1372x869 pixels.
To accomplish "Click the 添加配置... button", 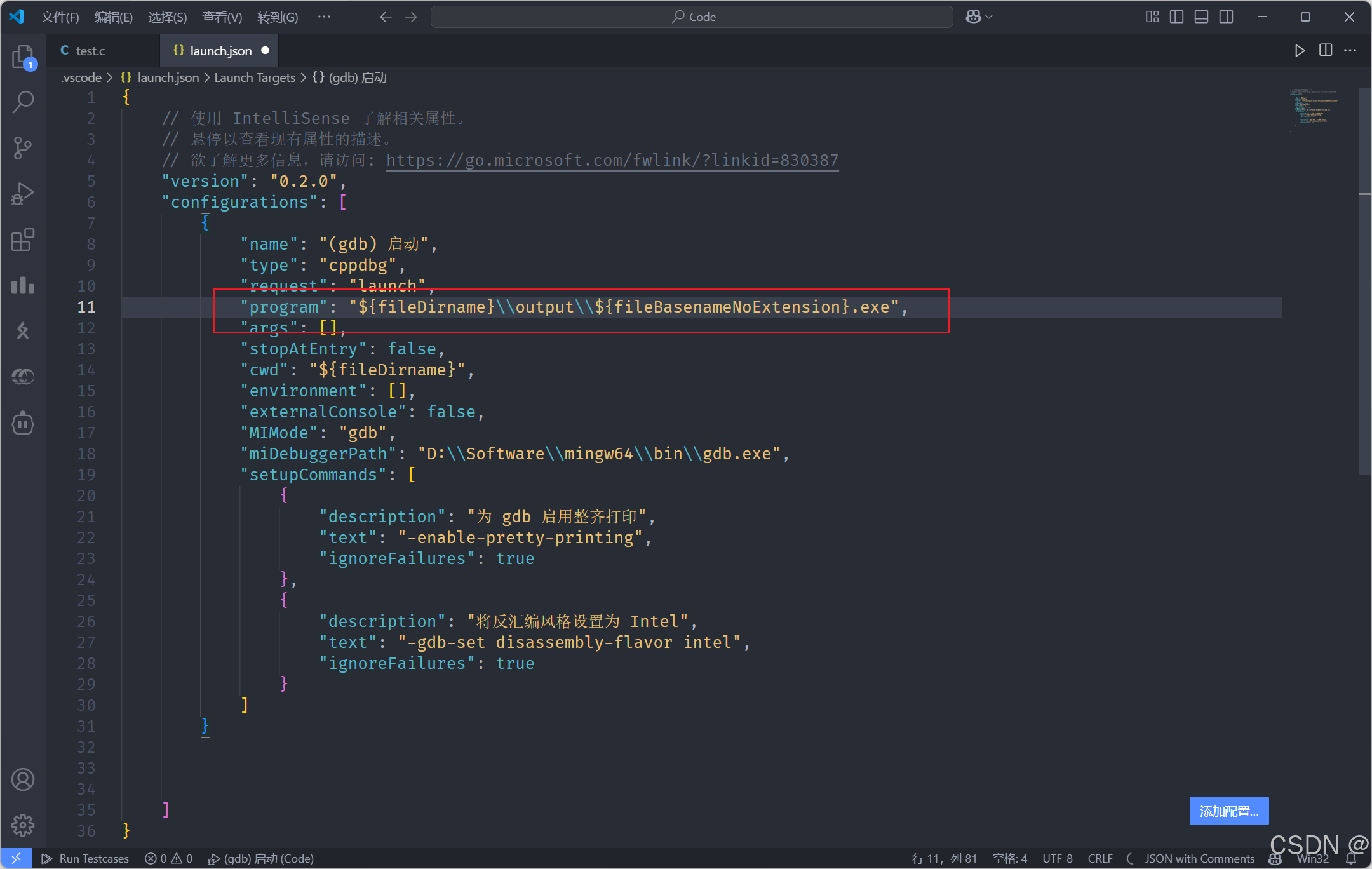I will click(x=1228, y=811).
